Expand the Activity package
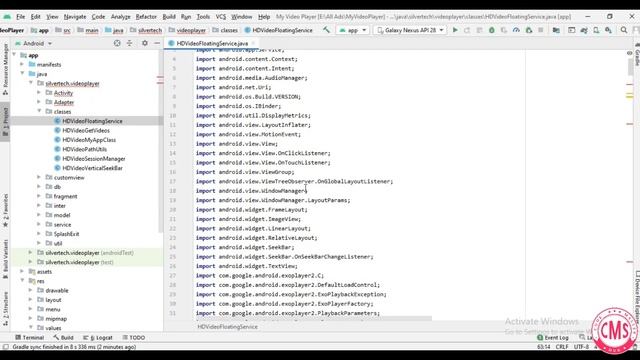Screen dimensions: 640x360 click(x=40, y=93)
